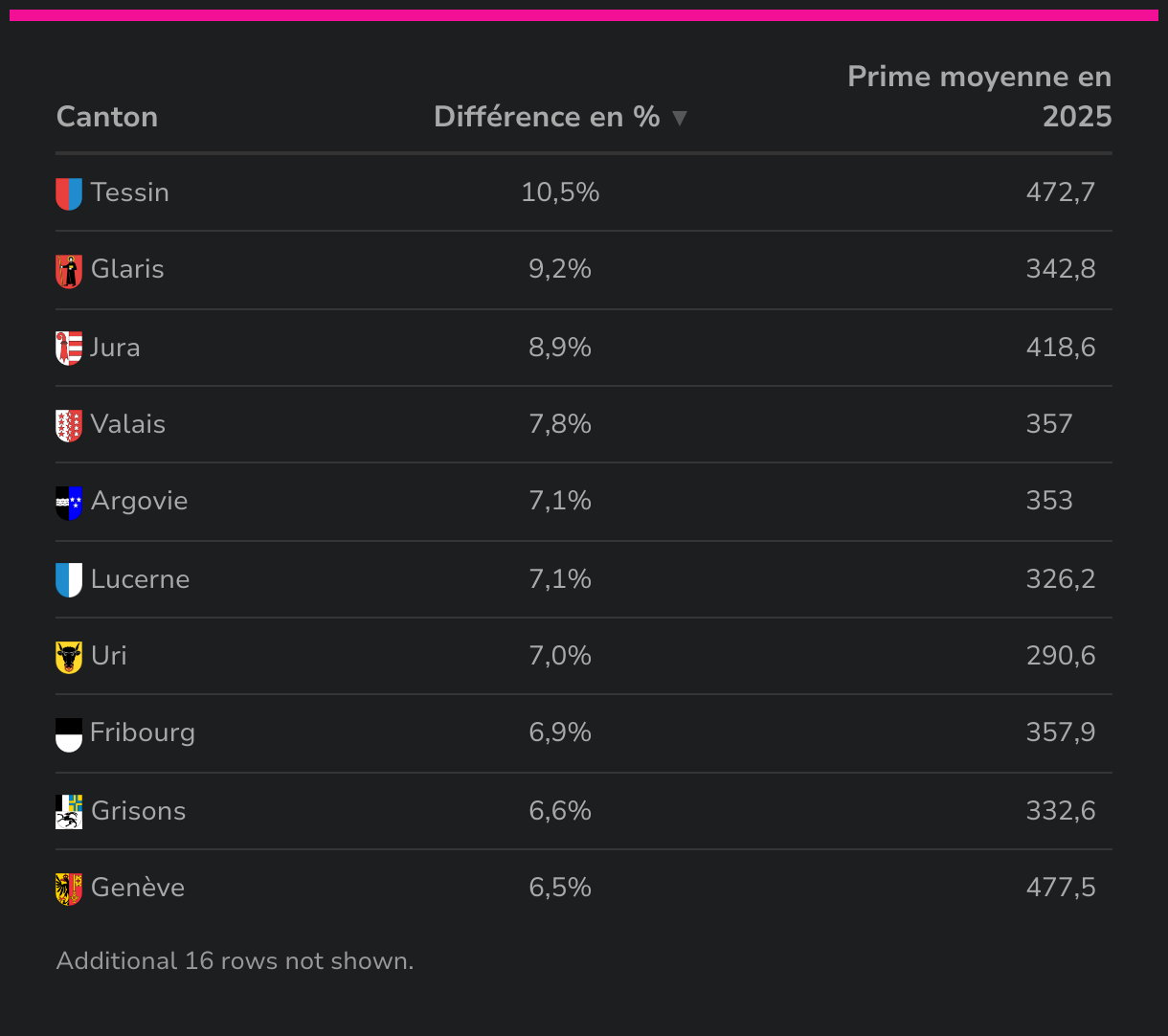Click the Fribourg black-white shield icon

tap(69, 734)
